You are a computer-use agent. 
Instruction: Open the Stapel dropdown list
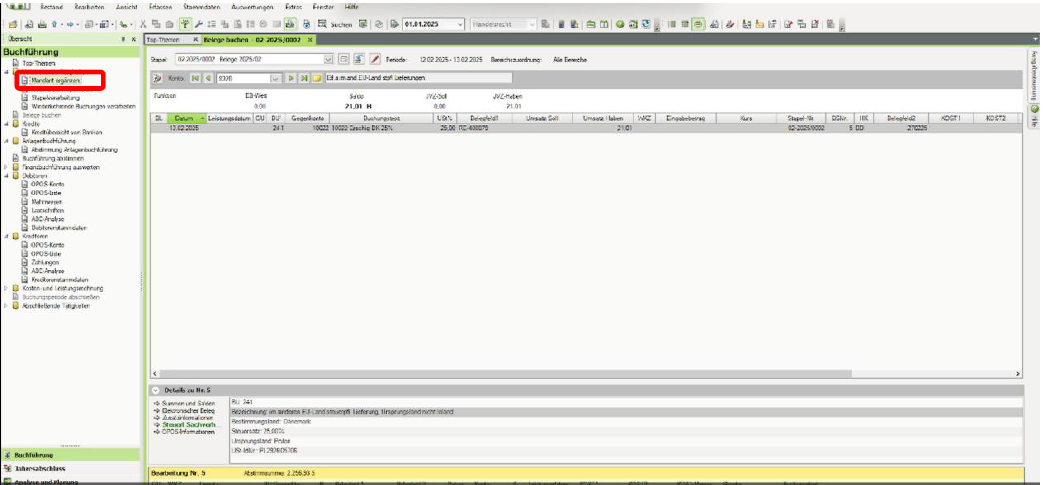[329, 60]
